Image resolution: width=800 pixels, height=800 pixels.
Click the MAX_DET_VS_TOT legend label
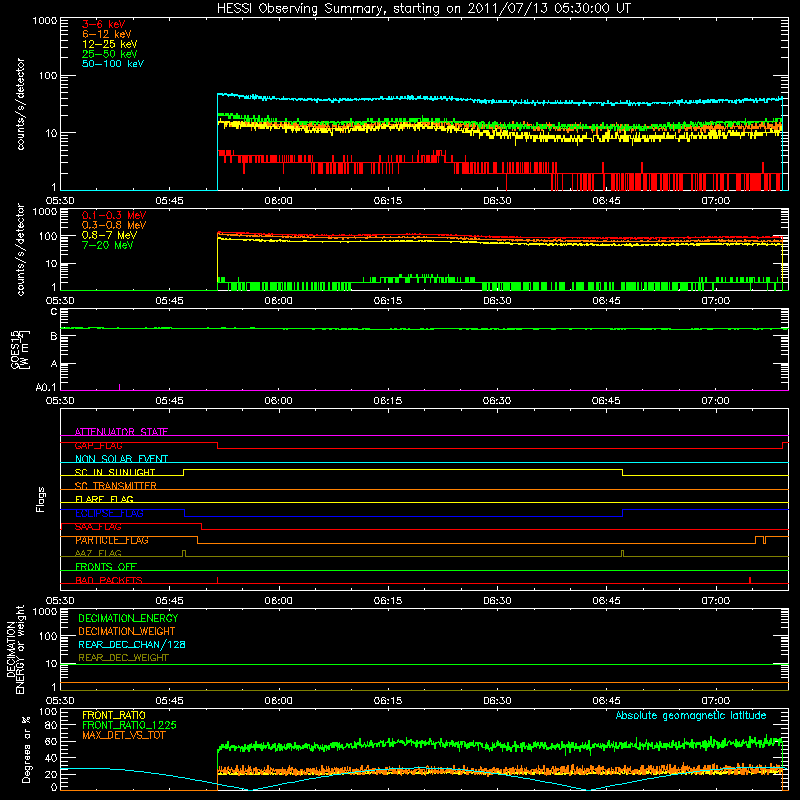click(x=123, y=735)
